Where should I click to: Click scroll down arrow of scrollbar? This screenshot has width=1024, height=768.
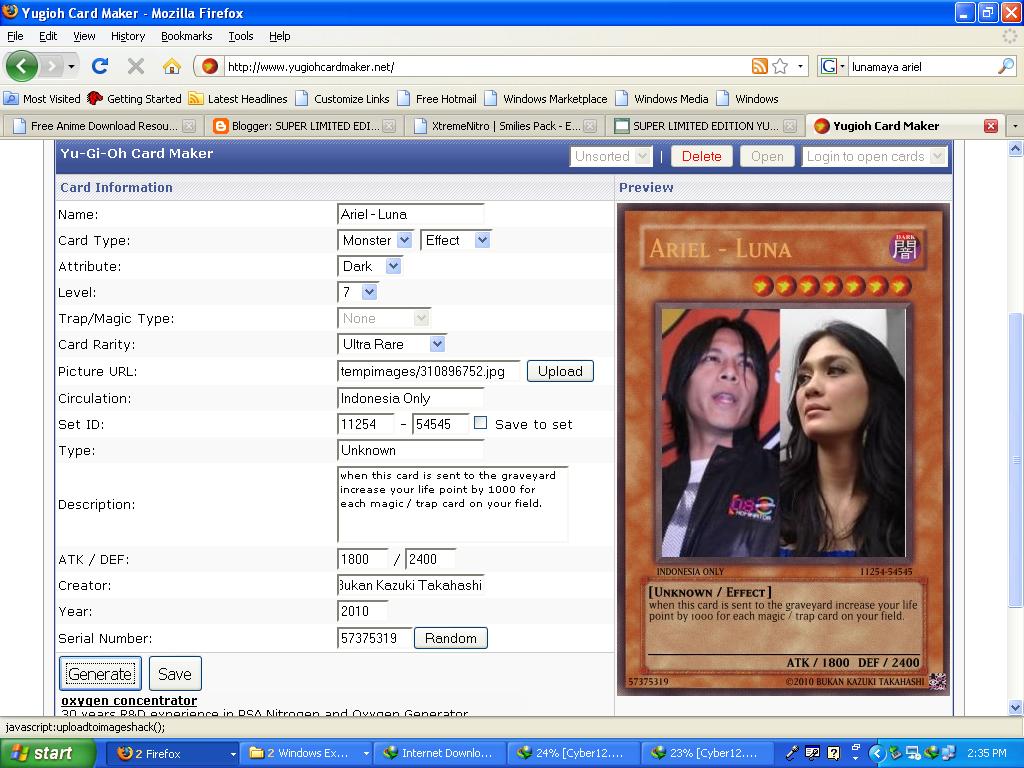[x=1016, y=707]
